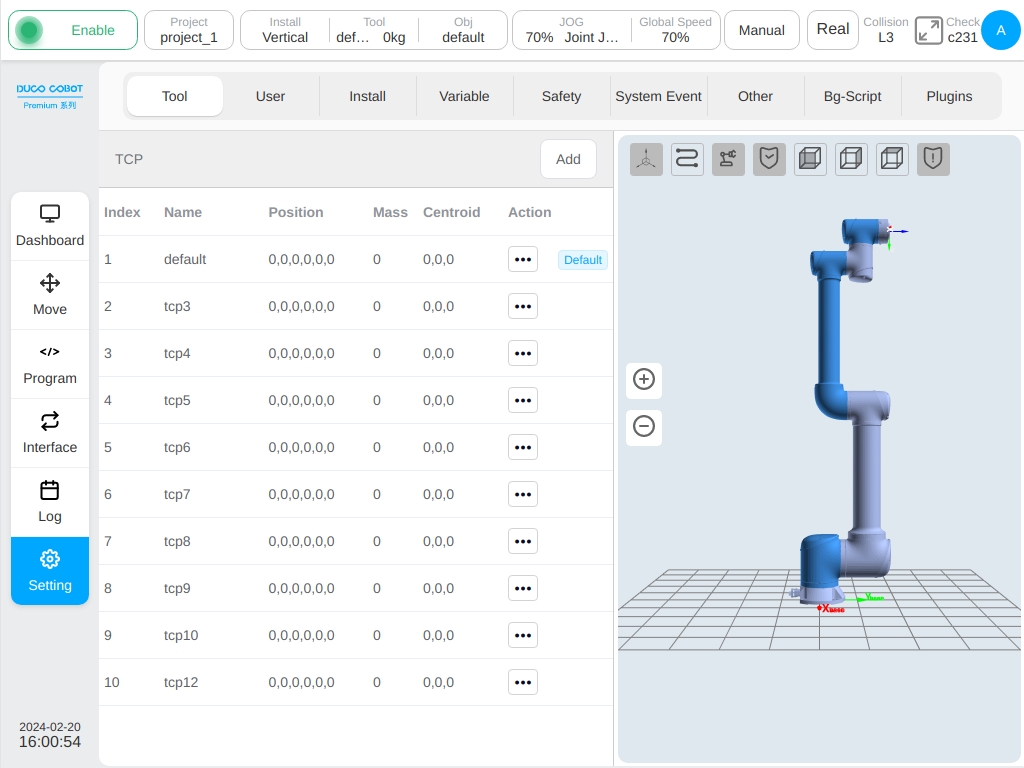Switch to the User tab
The image size is (1024, 768).
coord(270,96)
